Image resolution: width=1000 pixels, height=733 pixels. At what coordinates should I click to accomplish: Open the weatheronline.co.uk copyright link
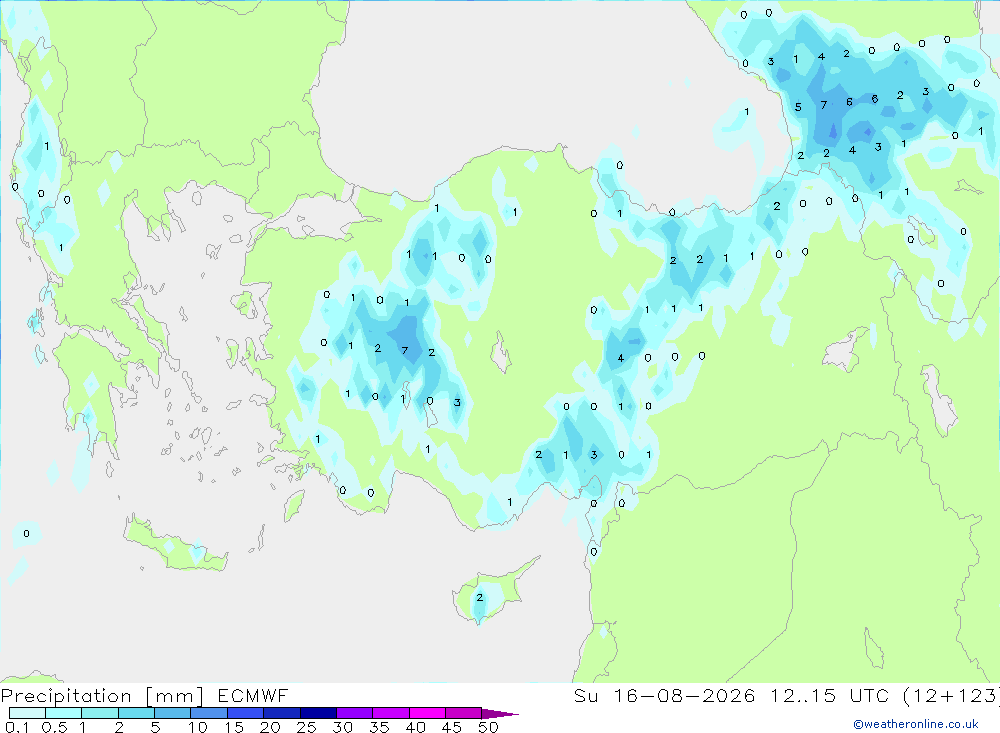[916, 724]
